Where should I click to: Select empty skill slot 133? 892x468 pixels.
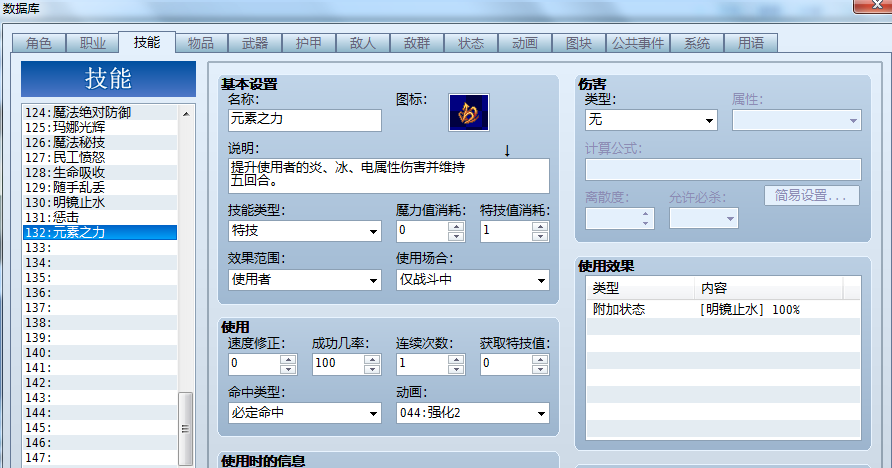(x=100, y=247)
